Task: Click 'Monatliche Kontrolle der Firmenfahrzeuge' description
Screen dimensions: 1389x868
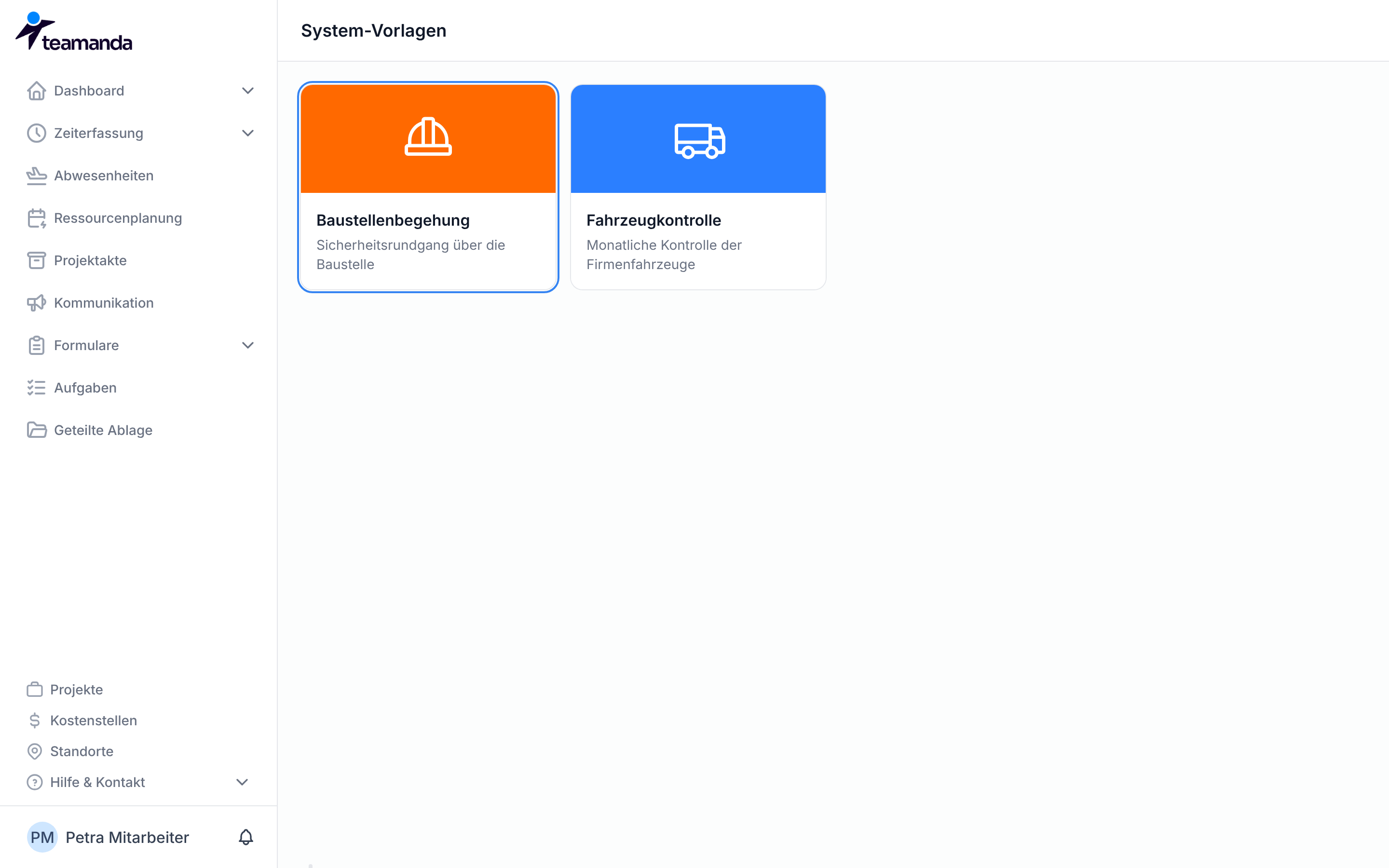Action: [664, 255]
